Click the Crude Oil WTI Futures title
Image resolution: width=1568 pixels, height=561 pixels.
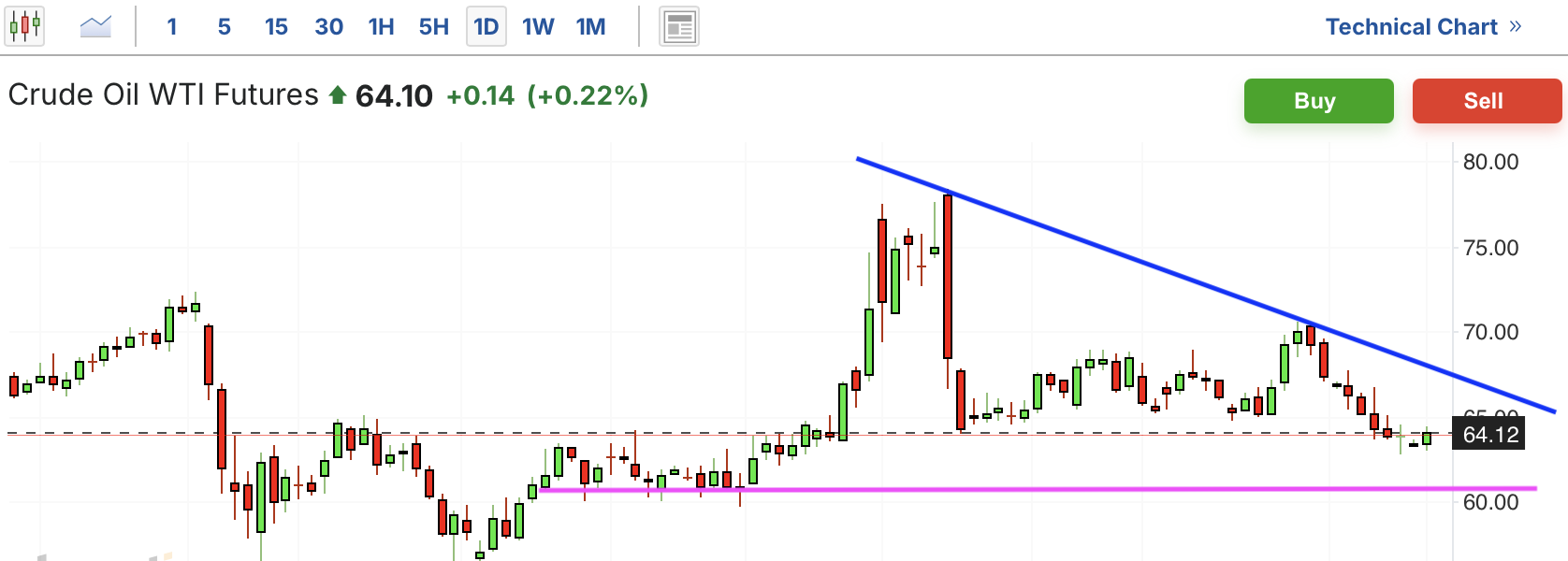[164, 94]
